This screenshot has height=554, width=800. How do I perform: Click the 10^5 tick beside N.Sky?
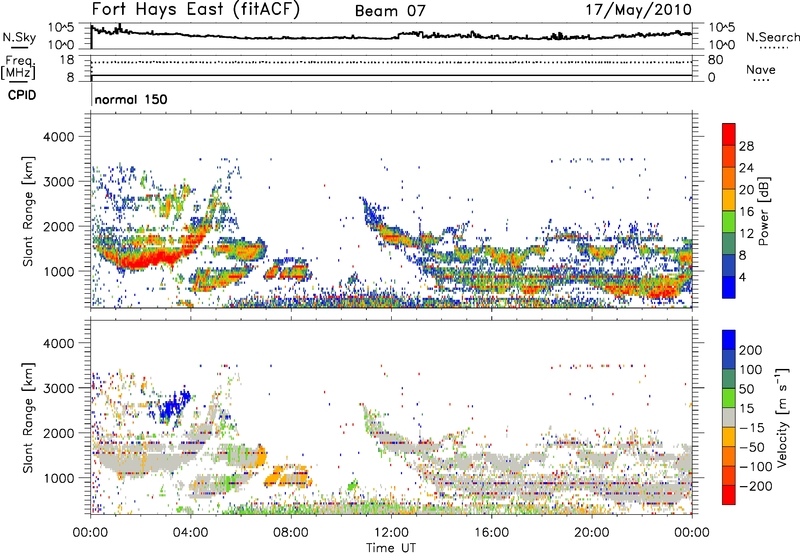coord(61,28)
